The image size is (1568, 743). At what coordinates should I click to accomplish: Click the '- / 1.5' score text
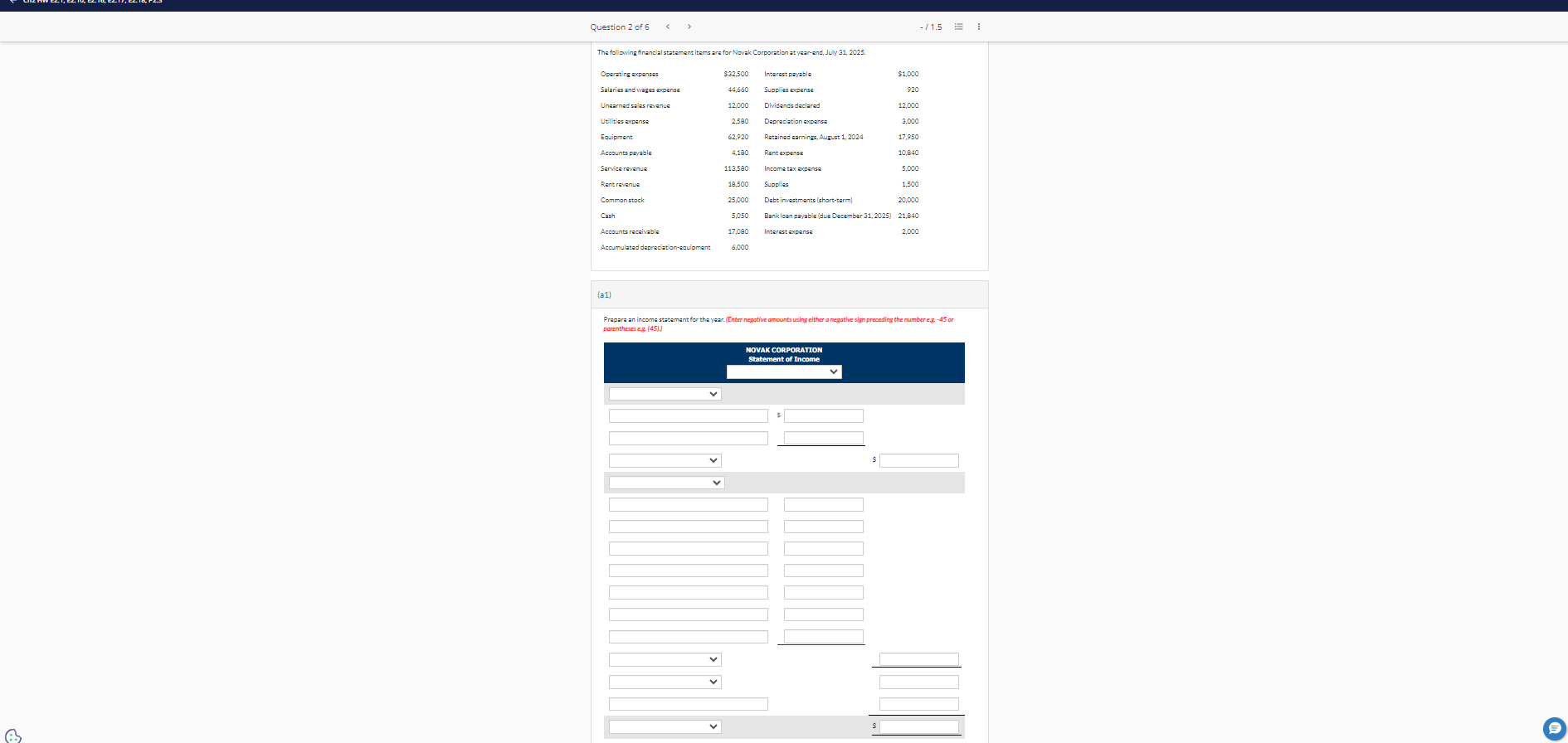931,27
